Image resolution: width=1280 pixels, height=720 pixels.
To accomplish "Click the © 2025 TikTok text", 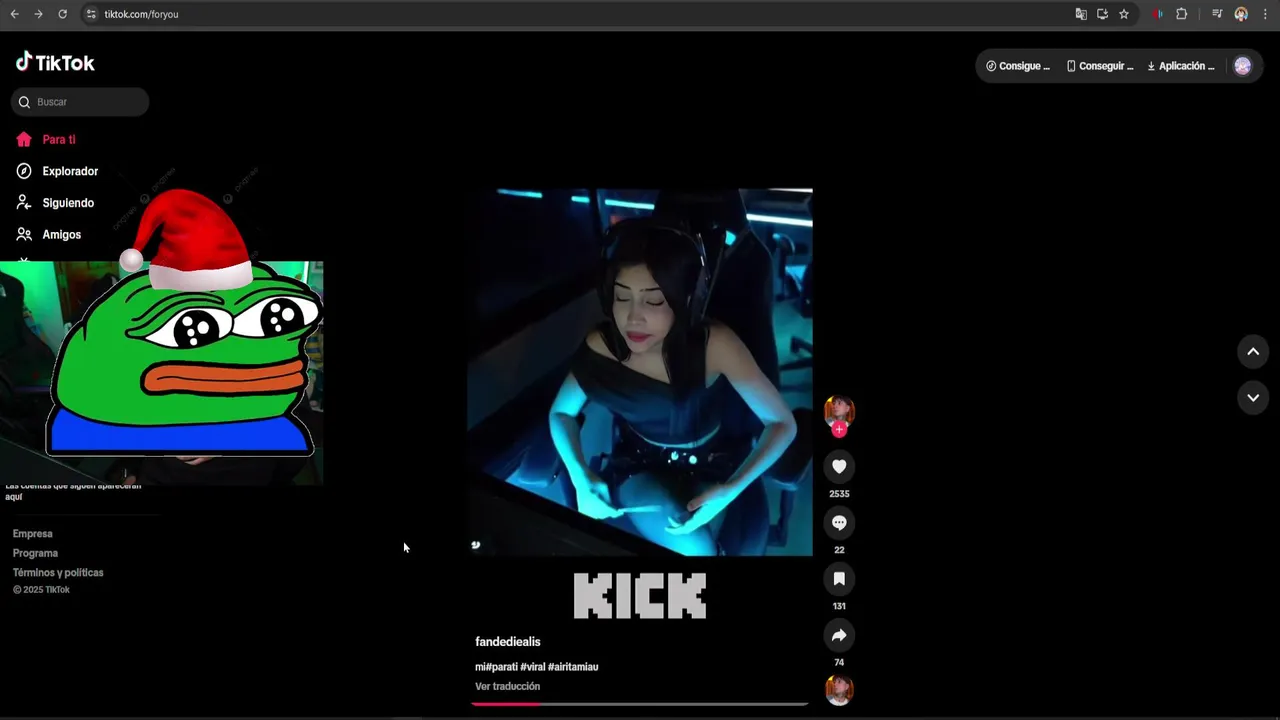I will pos(41,590).
